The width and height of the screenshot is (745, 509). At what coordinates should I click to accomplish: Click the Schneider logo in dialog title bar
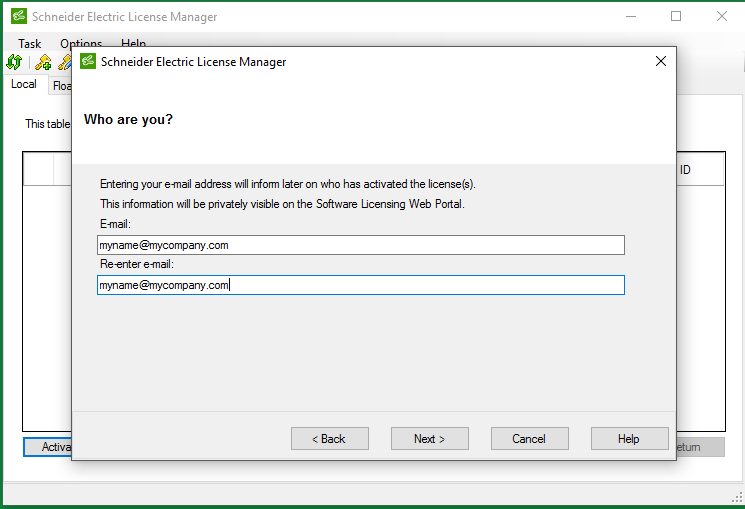(x=88, y=61)
